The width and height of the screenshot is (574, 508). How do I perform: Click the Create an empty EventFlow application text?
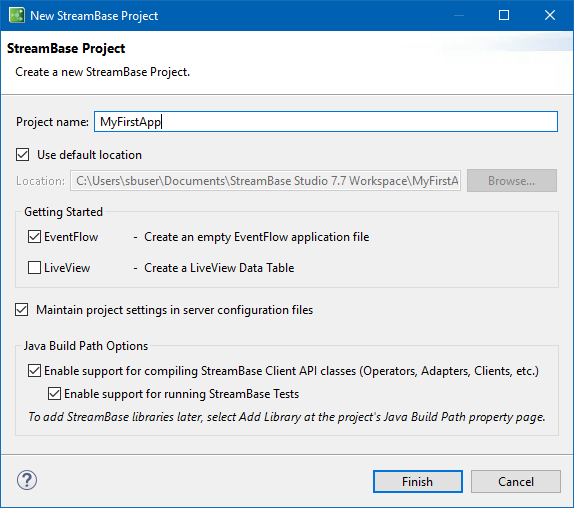click(257, 237)
